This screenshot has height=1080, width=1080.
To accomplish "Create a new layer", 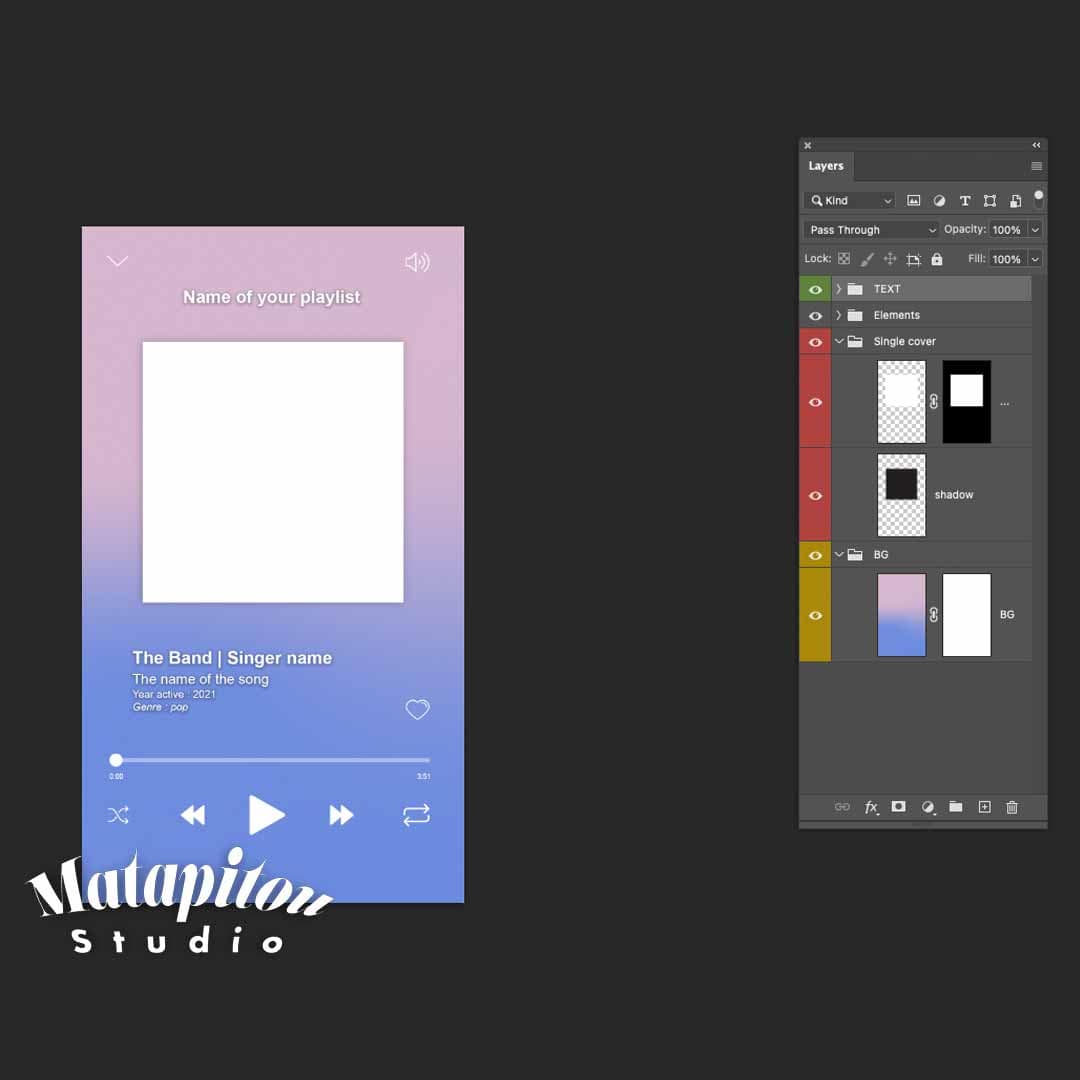I will (984, 807).
